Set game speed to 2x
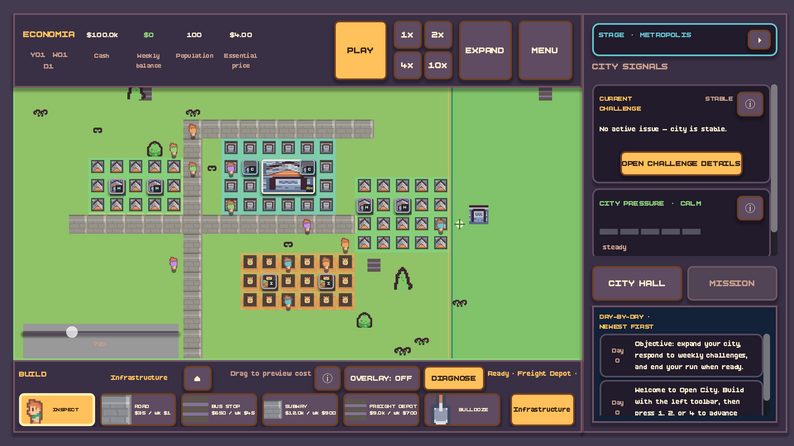The width and height of the screenshot is (794, 446). 438,35
